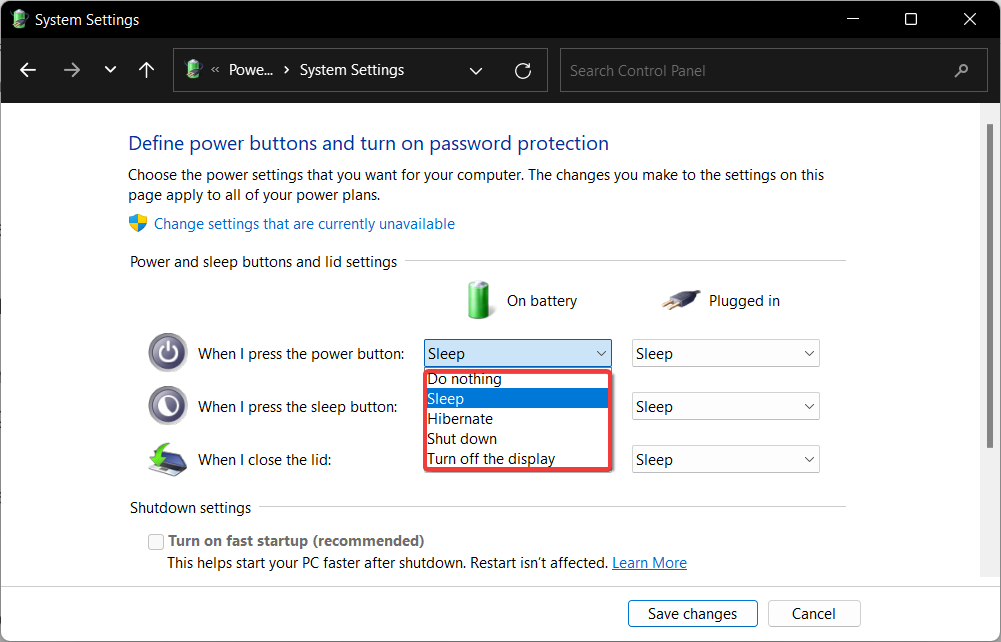
Task: Maximize the System Settings window
Action: coord(911,19)
